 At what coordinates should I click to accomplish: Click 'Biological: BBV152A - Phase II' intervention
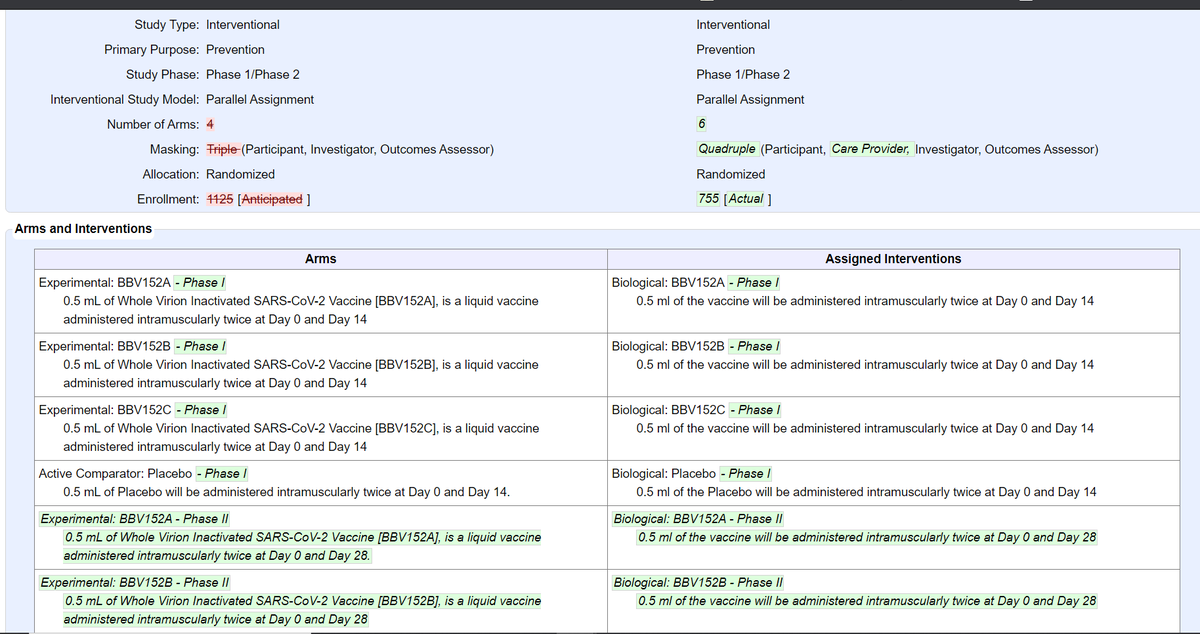click(698, 519)
